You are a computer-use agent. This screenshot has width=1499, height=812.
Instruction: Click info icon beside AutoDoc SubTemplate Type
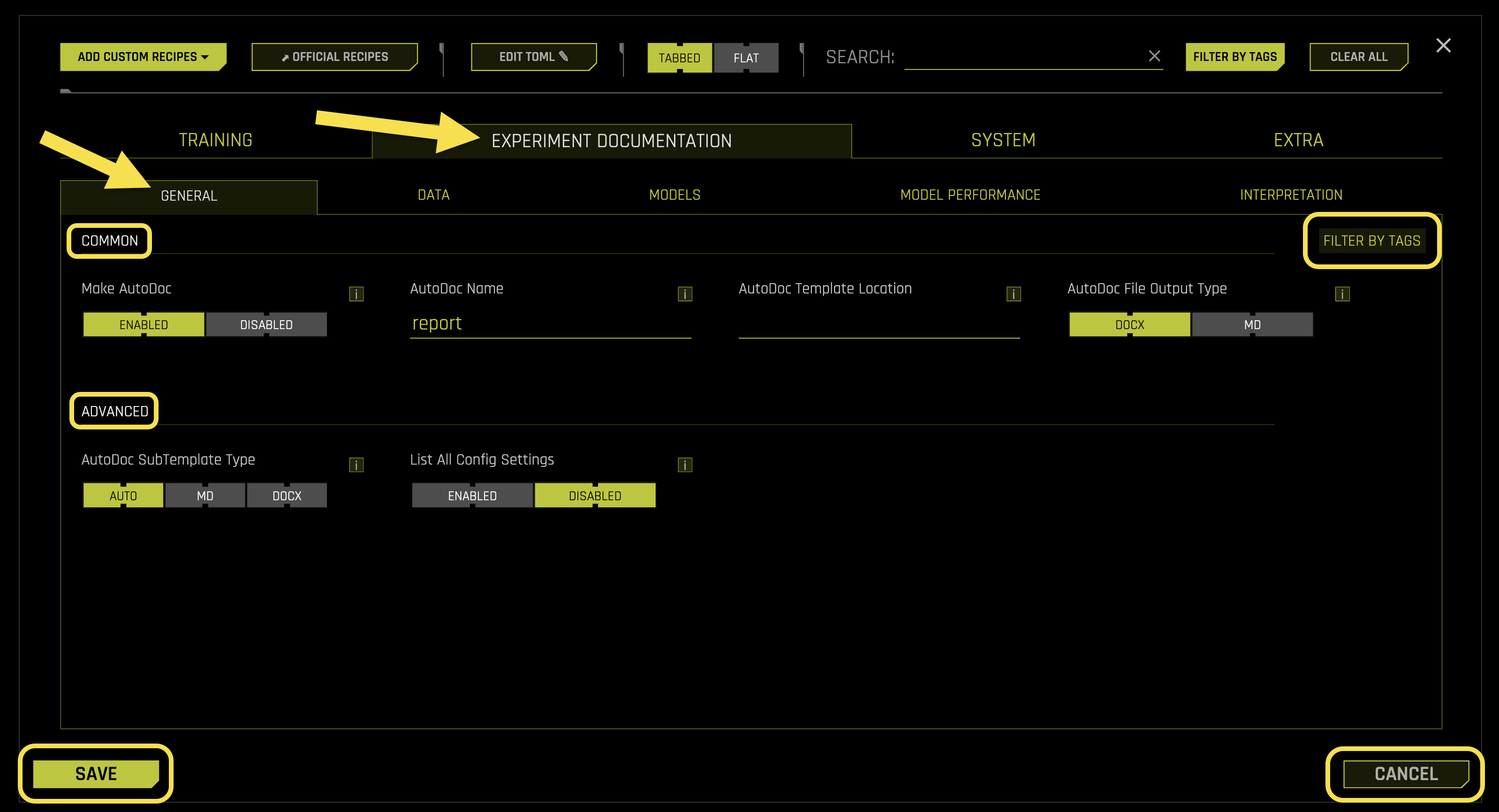(357, 464)
